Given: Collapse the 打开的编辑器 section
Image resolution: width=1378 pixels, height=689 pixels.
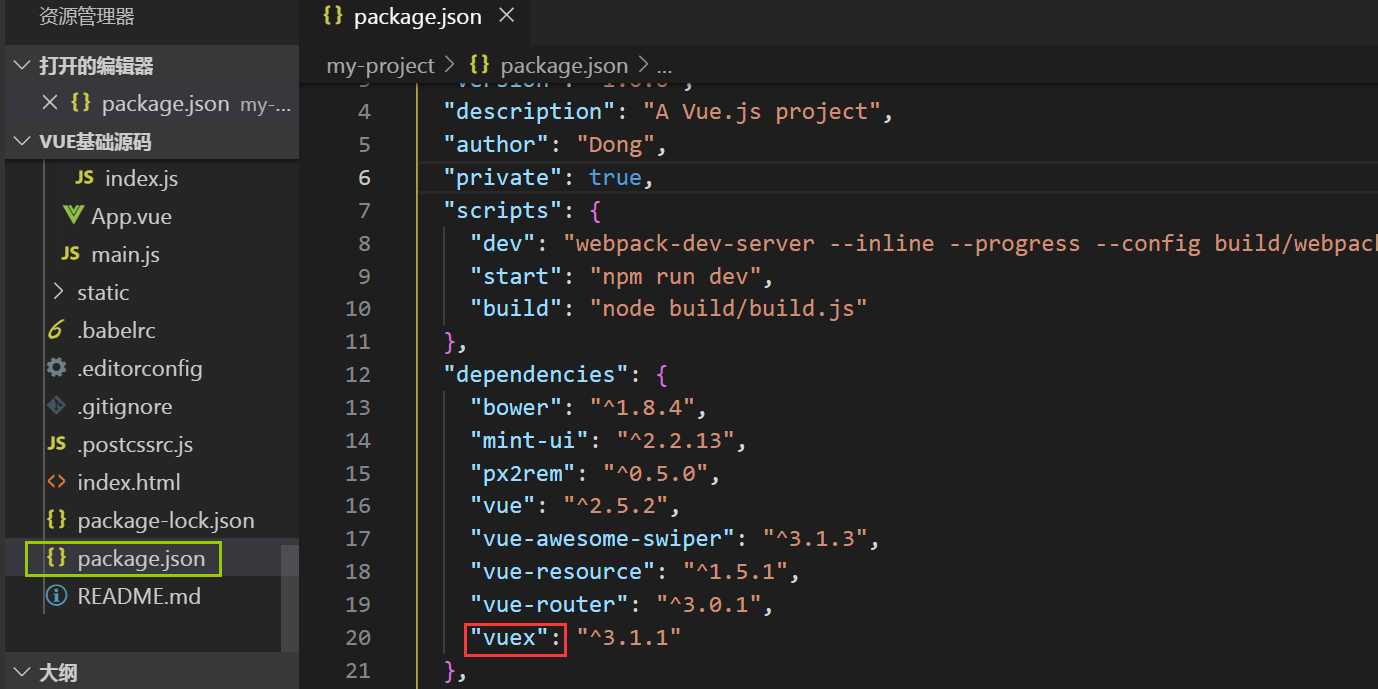Looking at the screenshot, I should [22, 66].
